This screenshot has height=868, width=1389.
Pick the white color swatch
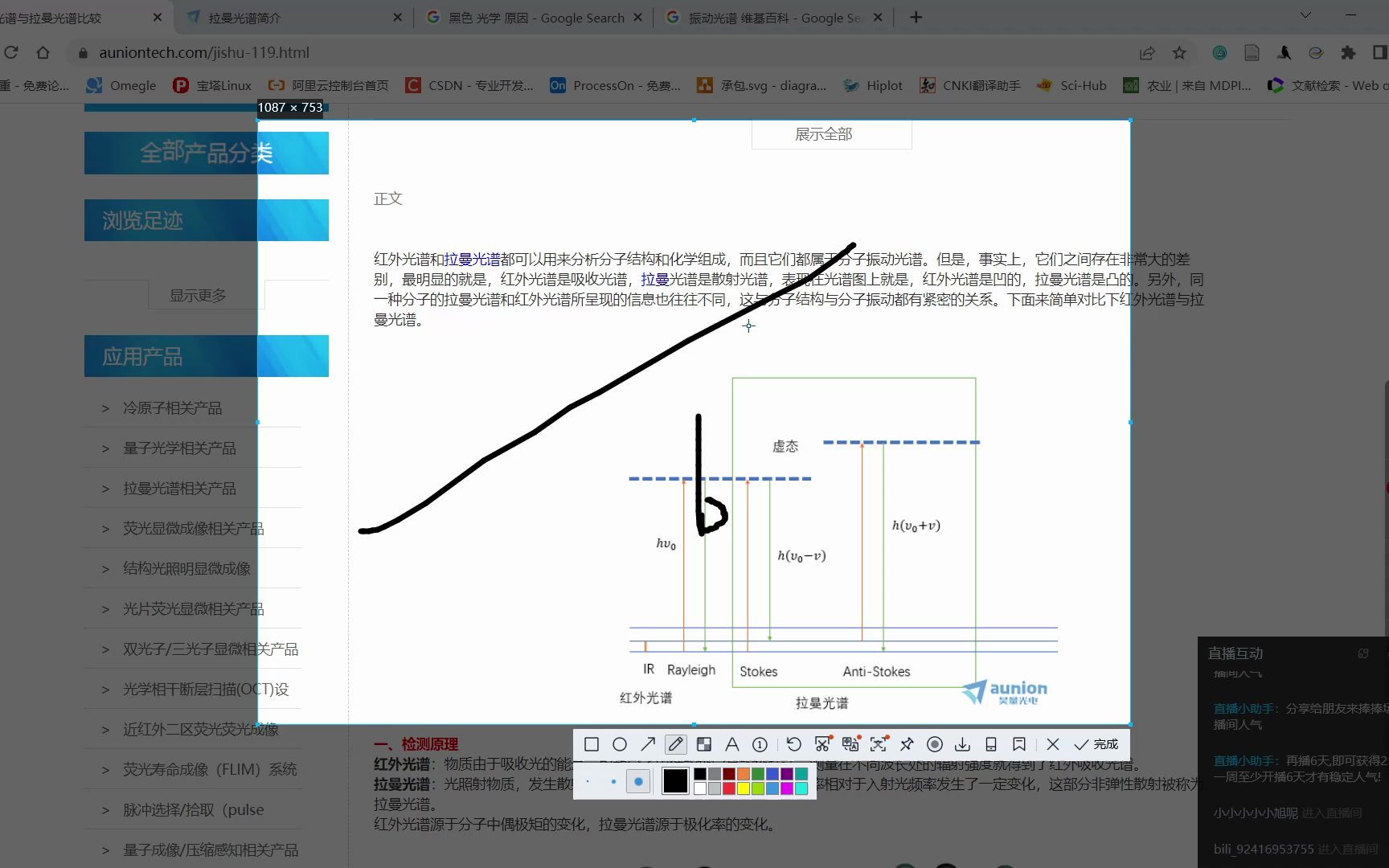point(700,788)
